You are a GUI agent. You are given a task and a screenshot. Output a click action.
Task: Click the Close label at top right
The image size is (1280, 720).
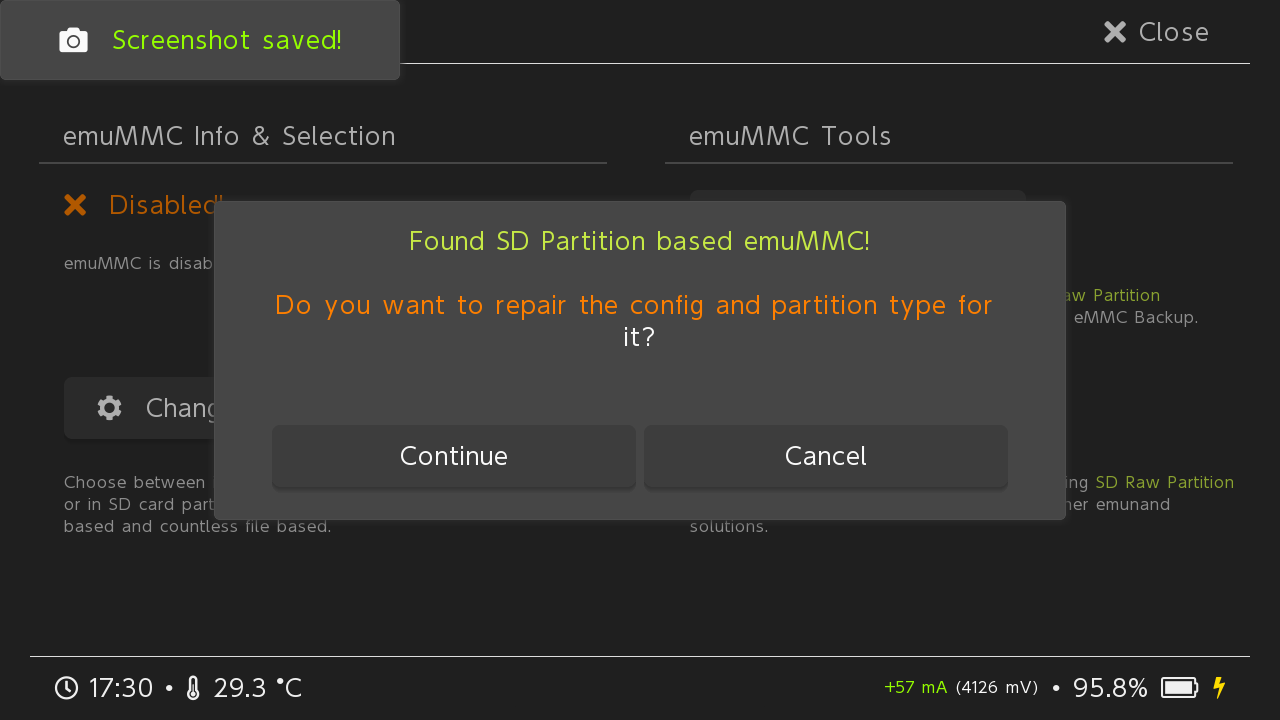[x=1174, y=32]
